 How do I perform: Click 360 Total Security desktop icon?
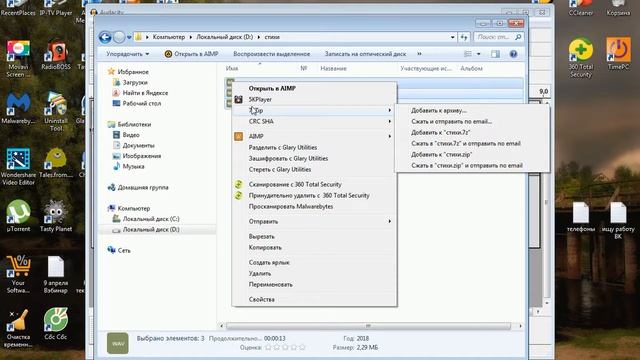click(x=581, y=58)
